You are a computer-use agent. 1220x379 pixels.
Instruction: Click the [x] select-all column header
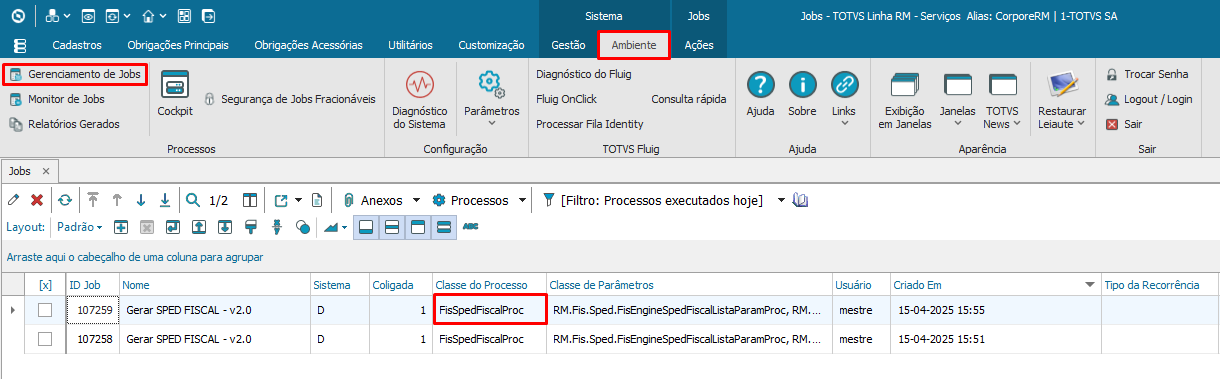[x=44, y=285]
